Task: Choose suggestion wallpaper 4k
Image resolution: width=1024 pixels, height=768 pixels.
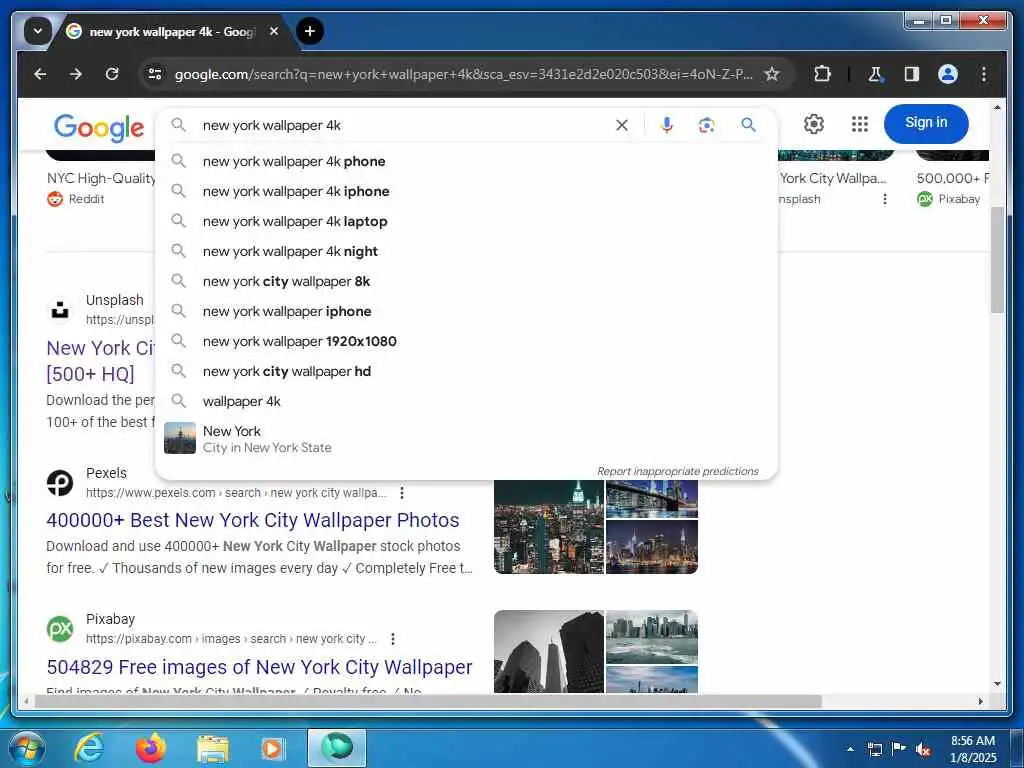Action: tap(466, 402)
